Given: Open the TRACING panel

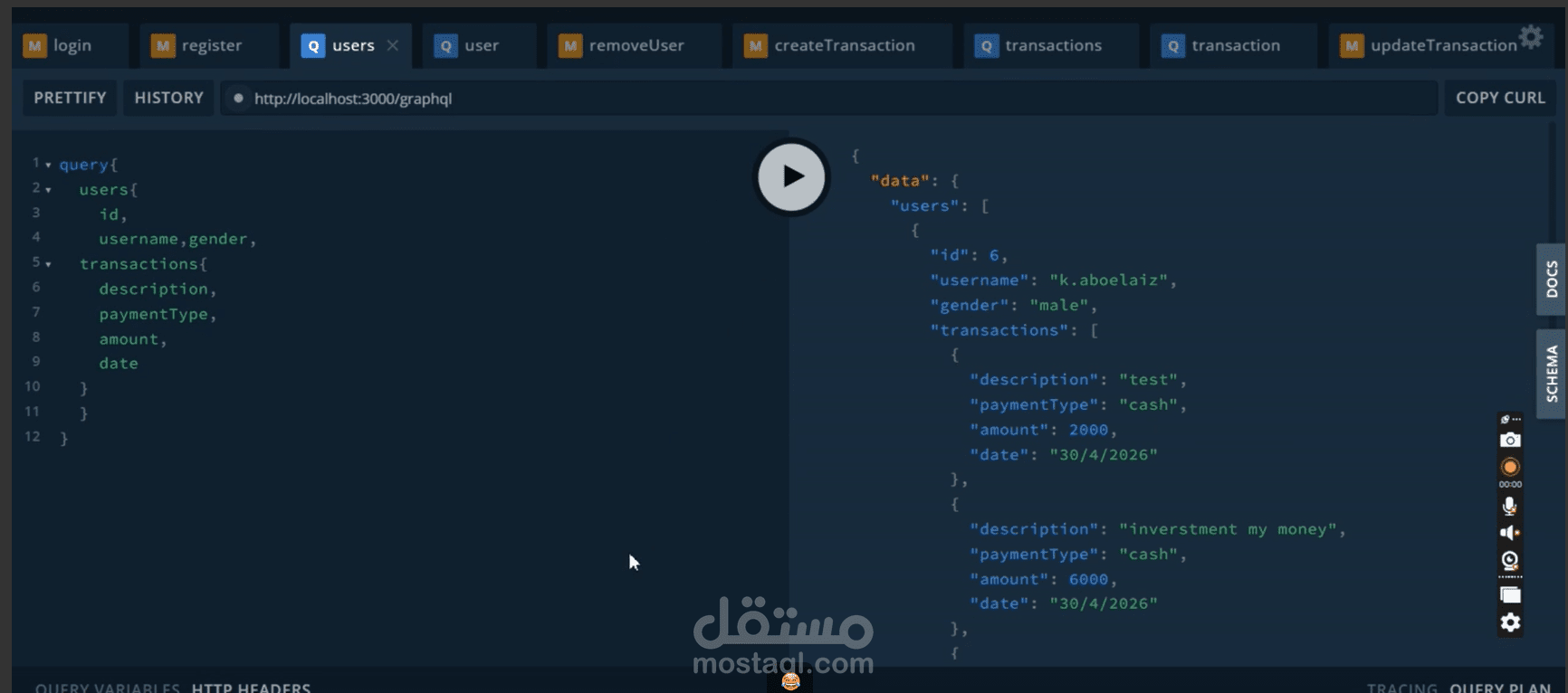Looking at the screenshot, I should tap(1401, 687).
